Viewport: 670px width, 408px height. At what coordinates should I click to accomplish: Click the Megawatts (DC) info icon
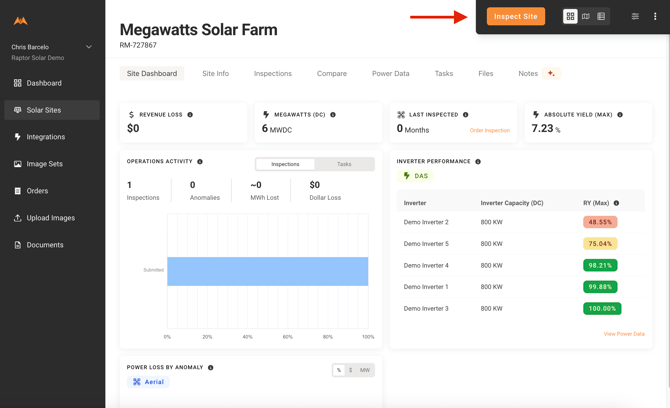[333, 114]
